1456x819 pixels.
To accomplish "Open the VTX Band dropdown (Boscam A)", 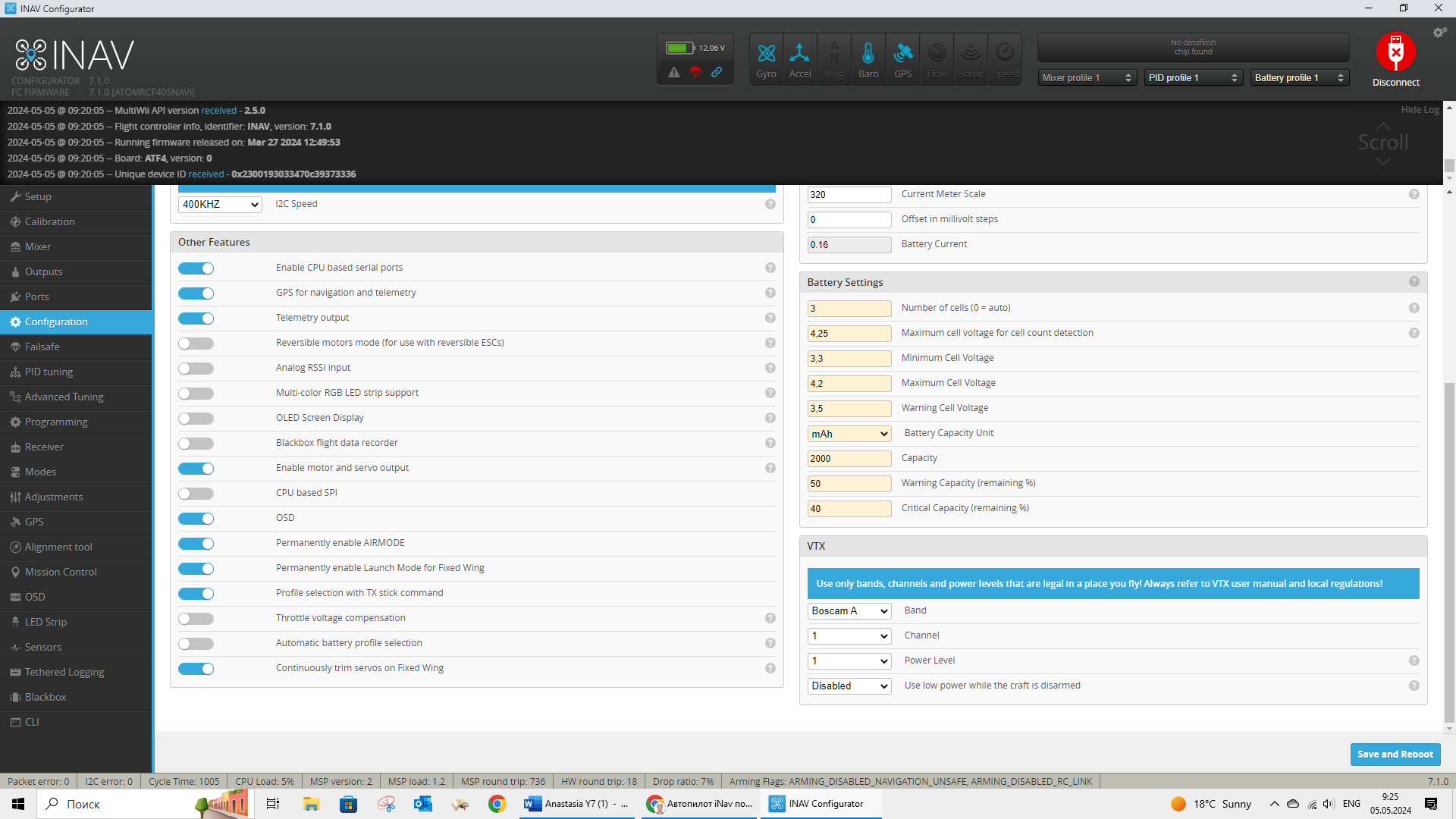I will click(849, 611).
